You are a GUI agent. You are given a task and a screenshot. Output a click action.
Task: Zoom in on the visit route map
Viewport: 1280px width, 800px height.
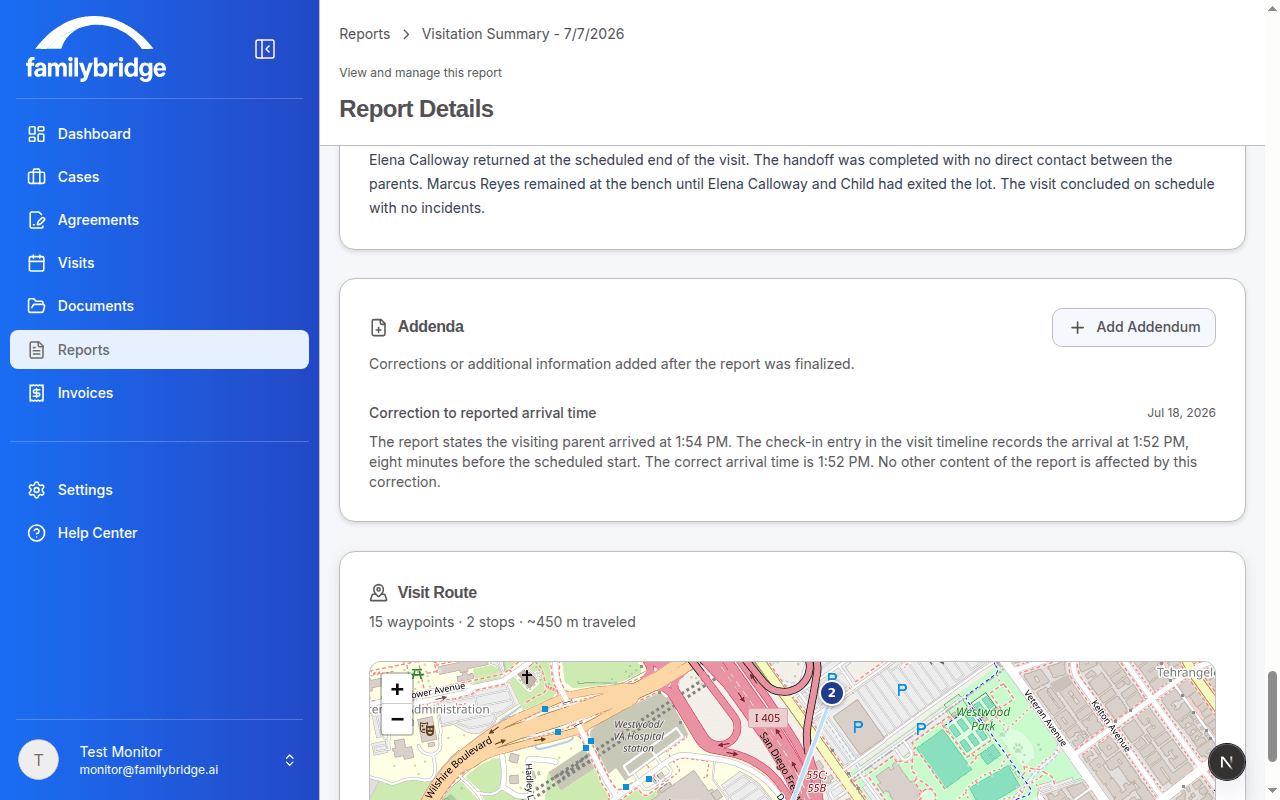point(397,689)
